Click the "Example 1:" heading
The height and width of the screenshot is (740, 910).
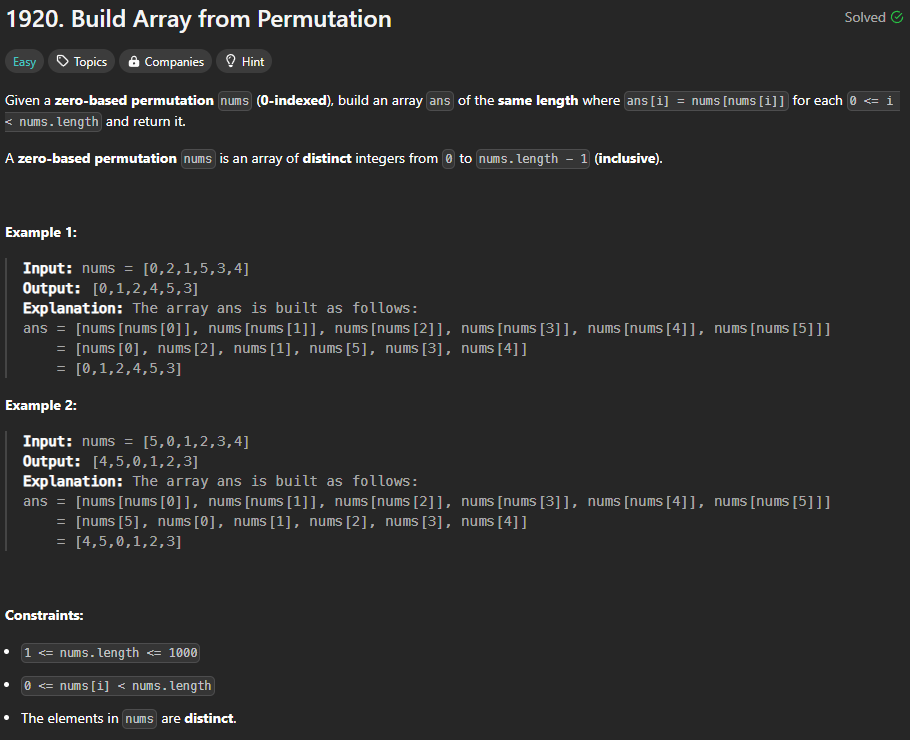click(x=41, y=232)
